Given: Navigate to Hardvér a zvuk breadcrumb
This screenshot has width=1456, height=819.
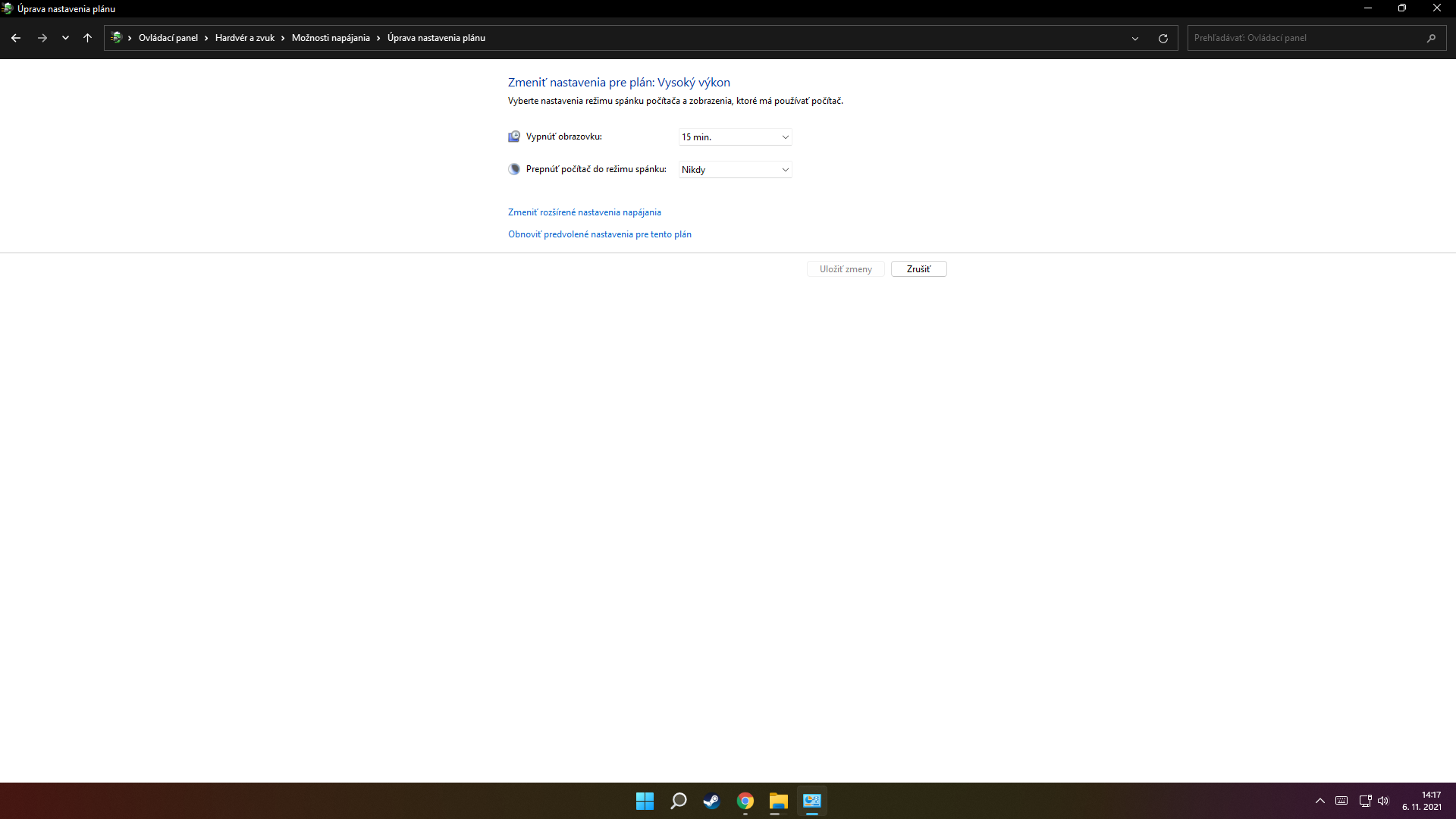Looking at the screenshot, I should [x=244, y=38].
